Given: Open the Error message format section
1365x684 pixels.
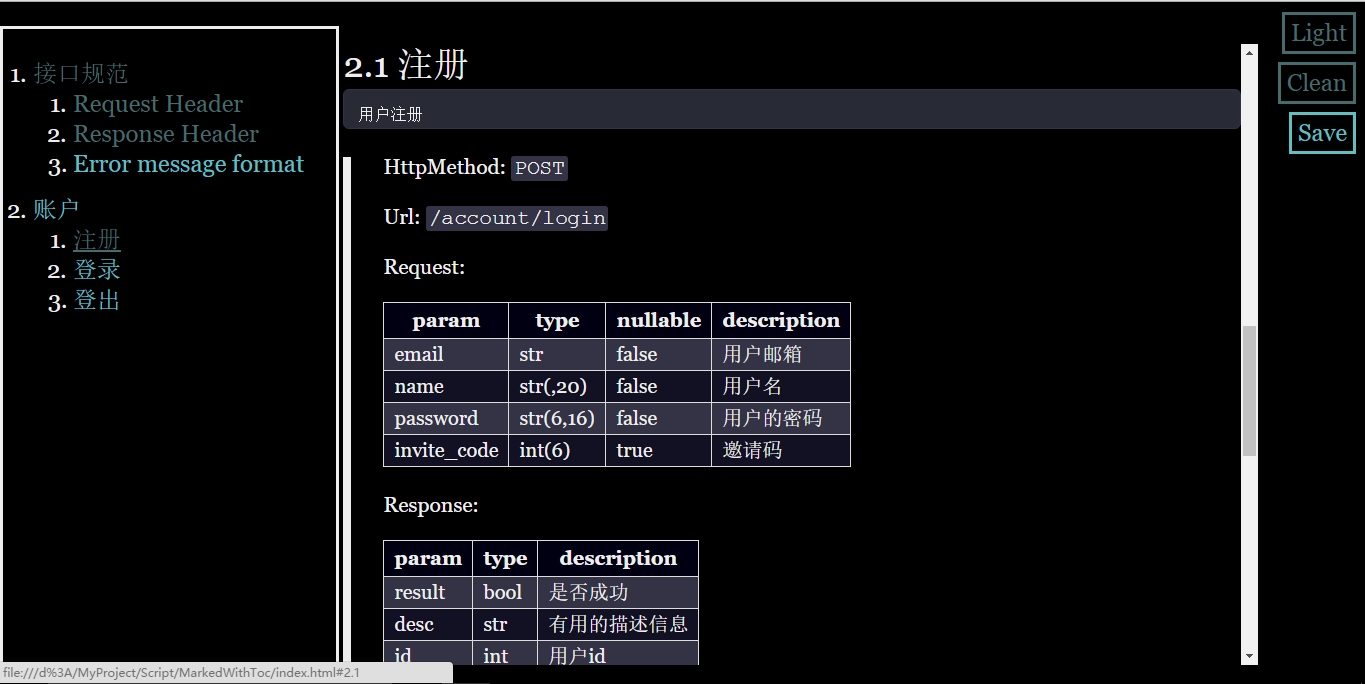Looking at the screenshot, I should [x=189, y=164].
